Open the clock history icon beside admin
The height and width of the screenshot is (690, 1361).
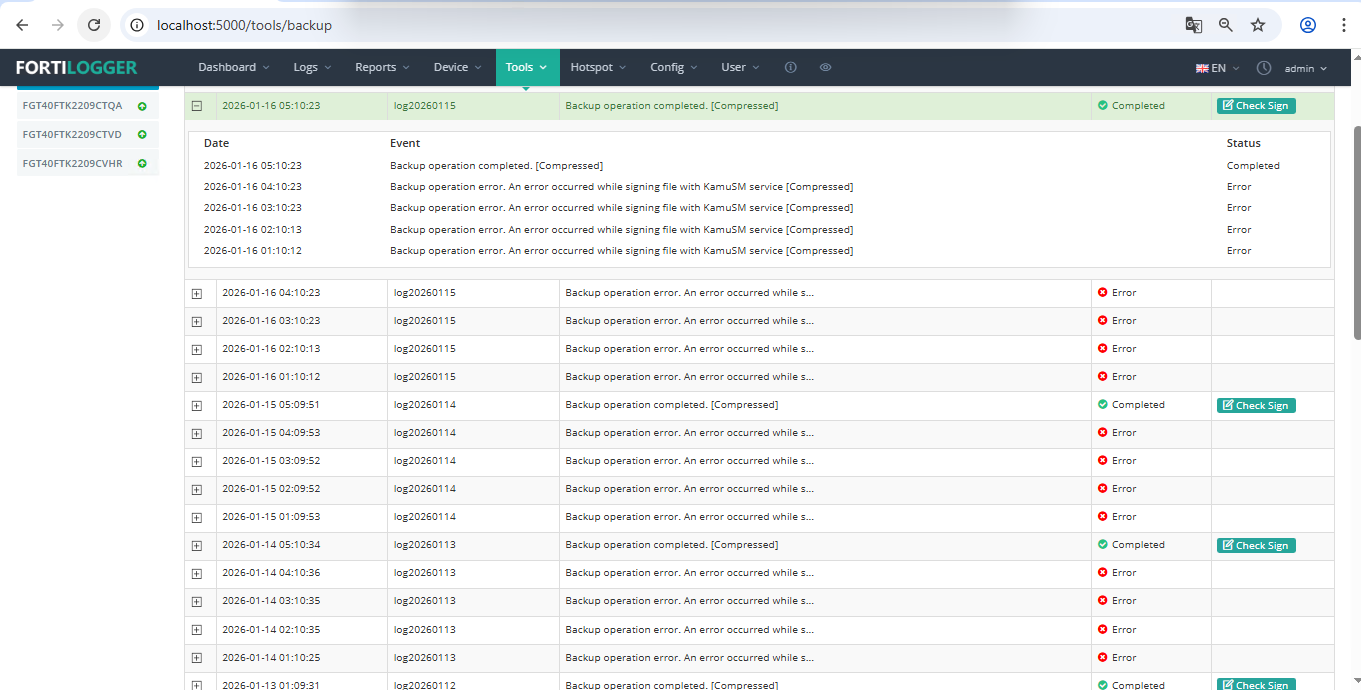pos(1264,68)
